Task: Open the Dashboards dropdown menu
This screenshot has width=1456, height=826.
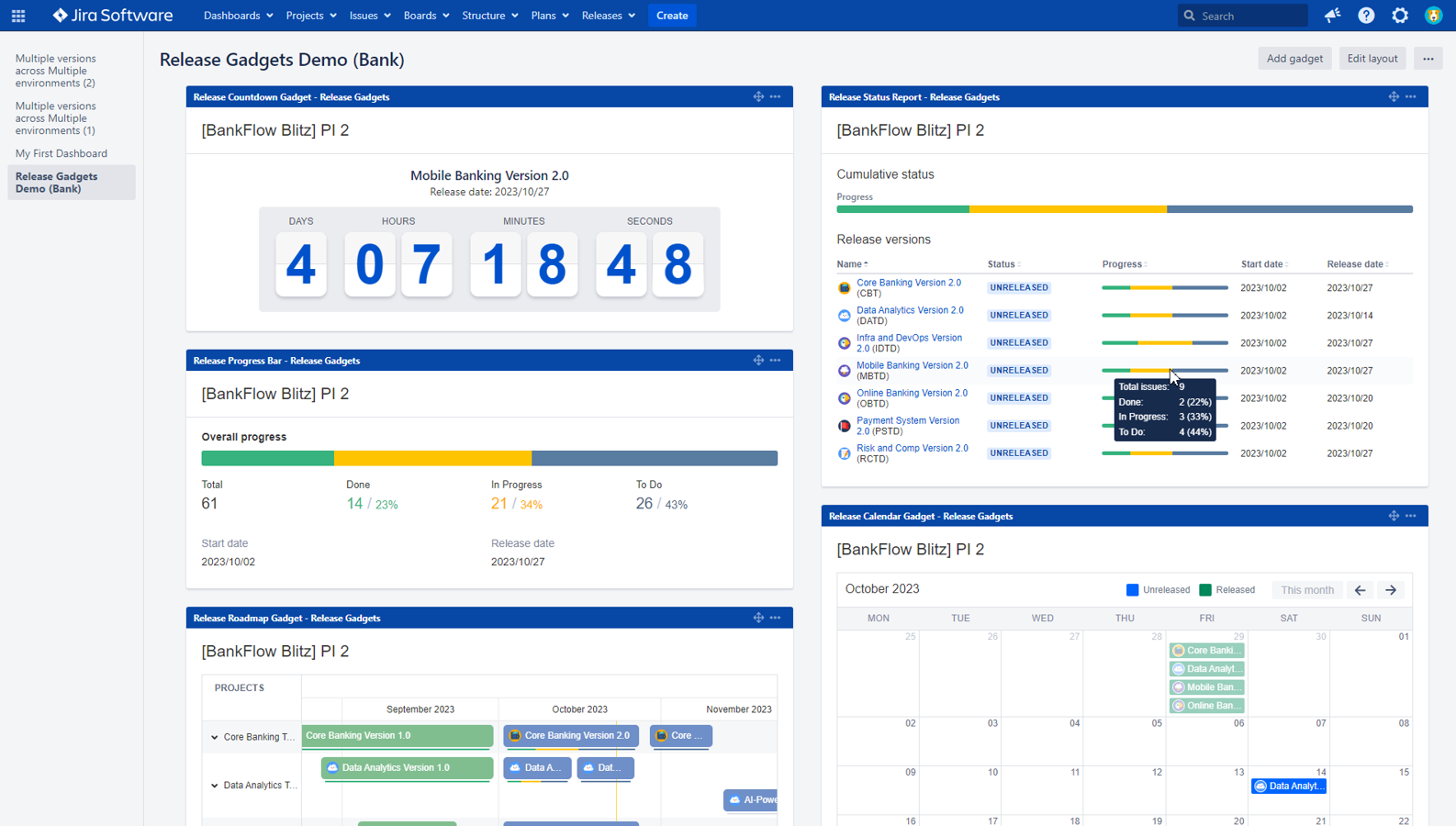Action: [238, 16]
